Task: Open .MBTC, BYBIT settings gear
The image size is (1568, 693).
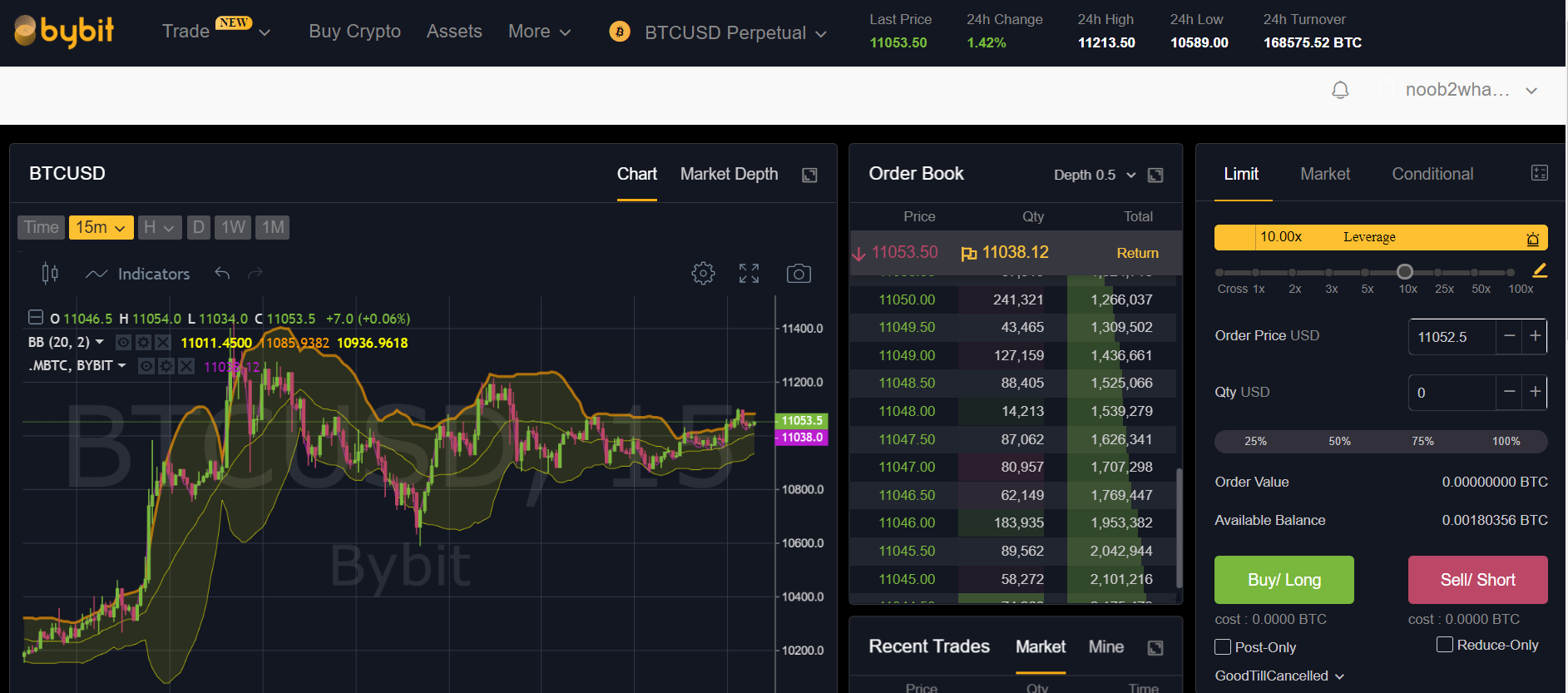Action: [x=166, y=366]
